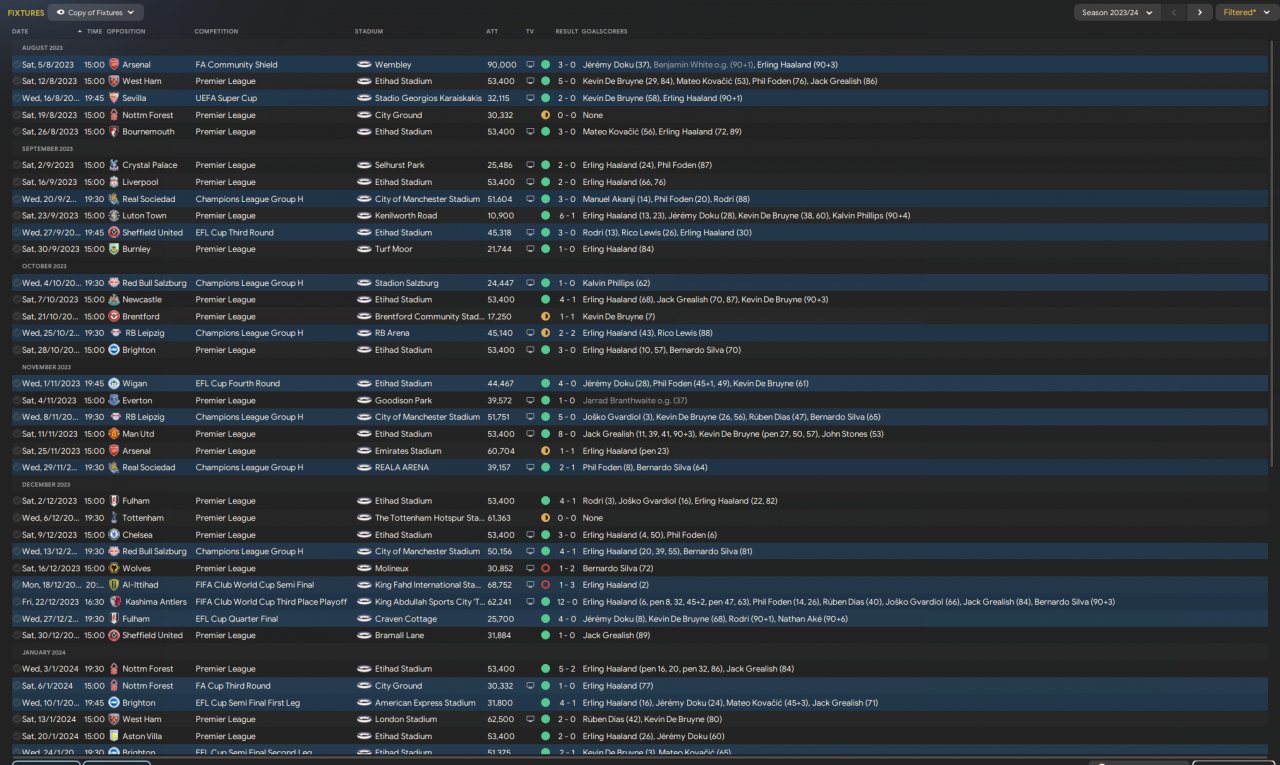
Task: Open the FA Community Shield competition link
Action: tap(237, 65)
